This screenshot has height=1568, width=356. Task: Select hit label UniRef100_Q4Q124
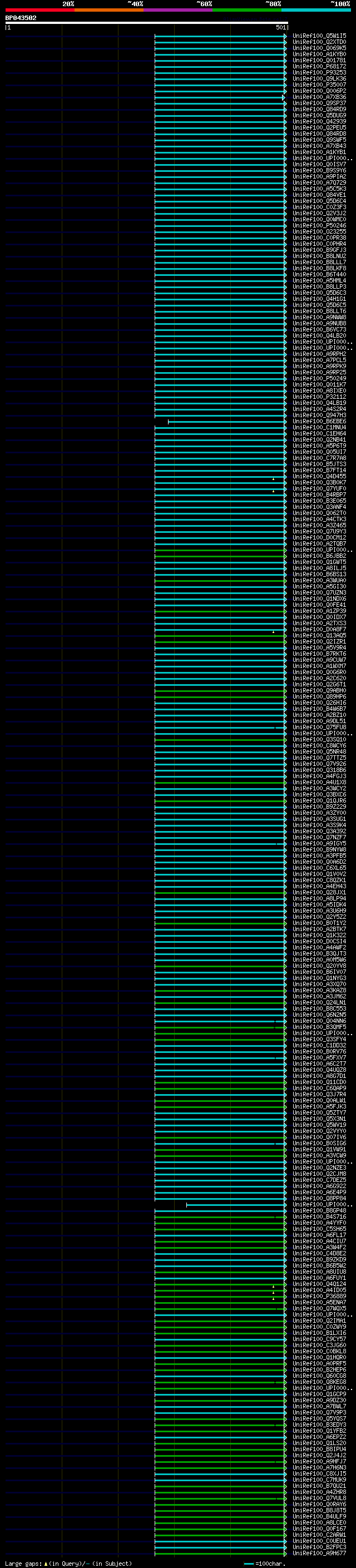319,1284
